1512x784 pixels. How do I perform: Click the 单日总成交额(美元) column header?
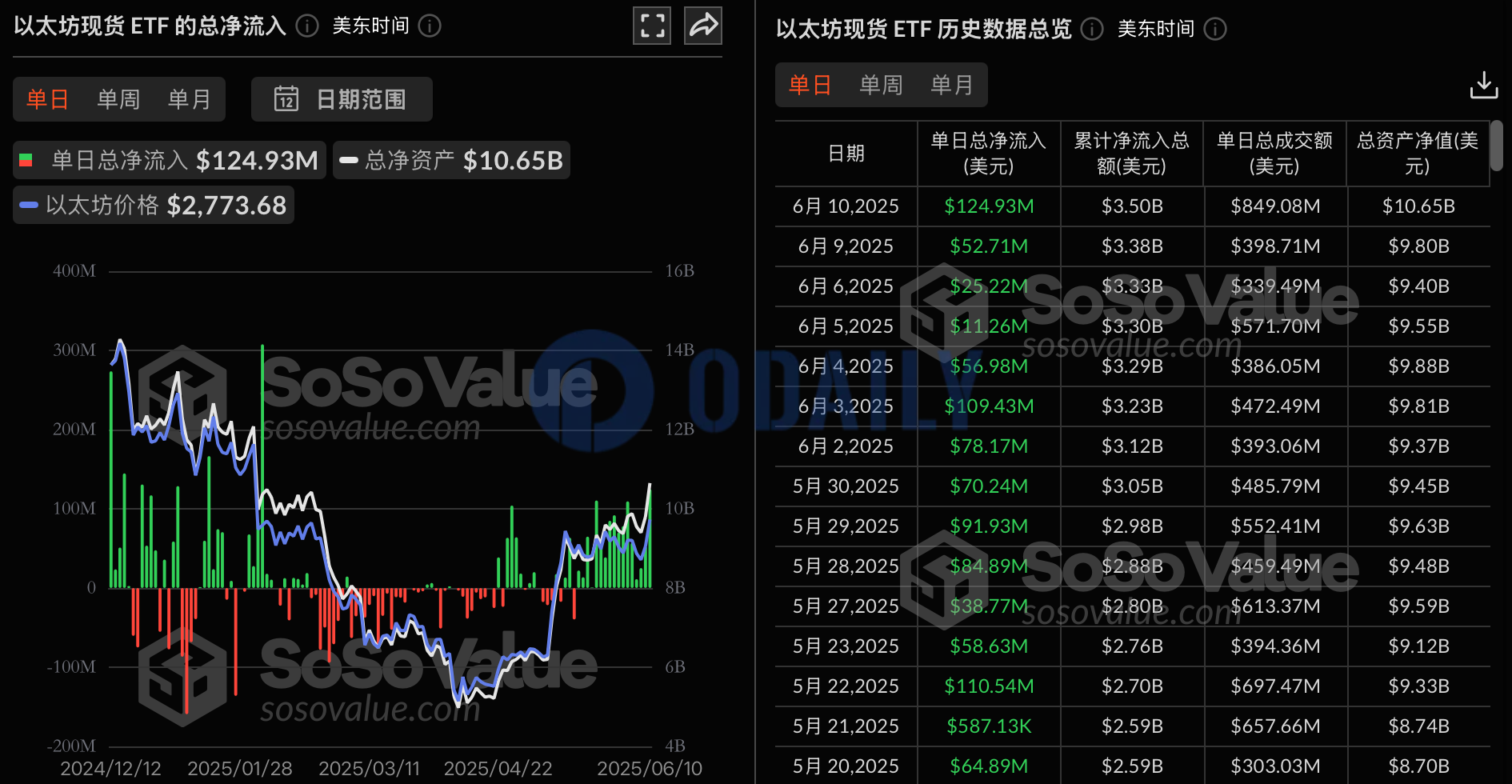click(x=1275, y=154)
